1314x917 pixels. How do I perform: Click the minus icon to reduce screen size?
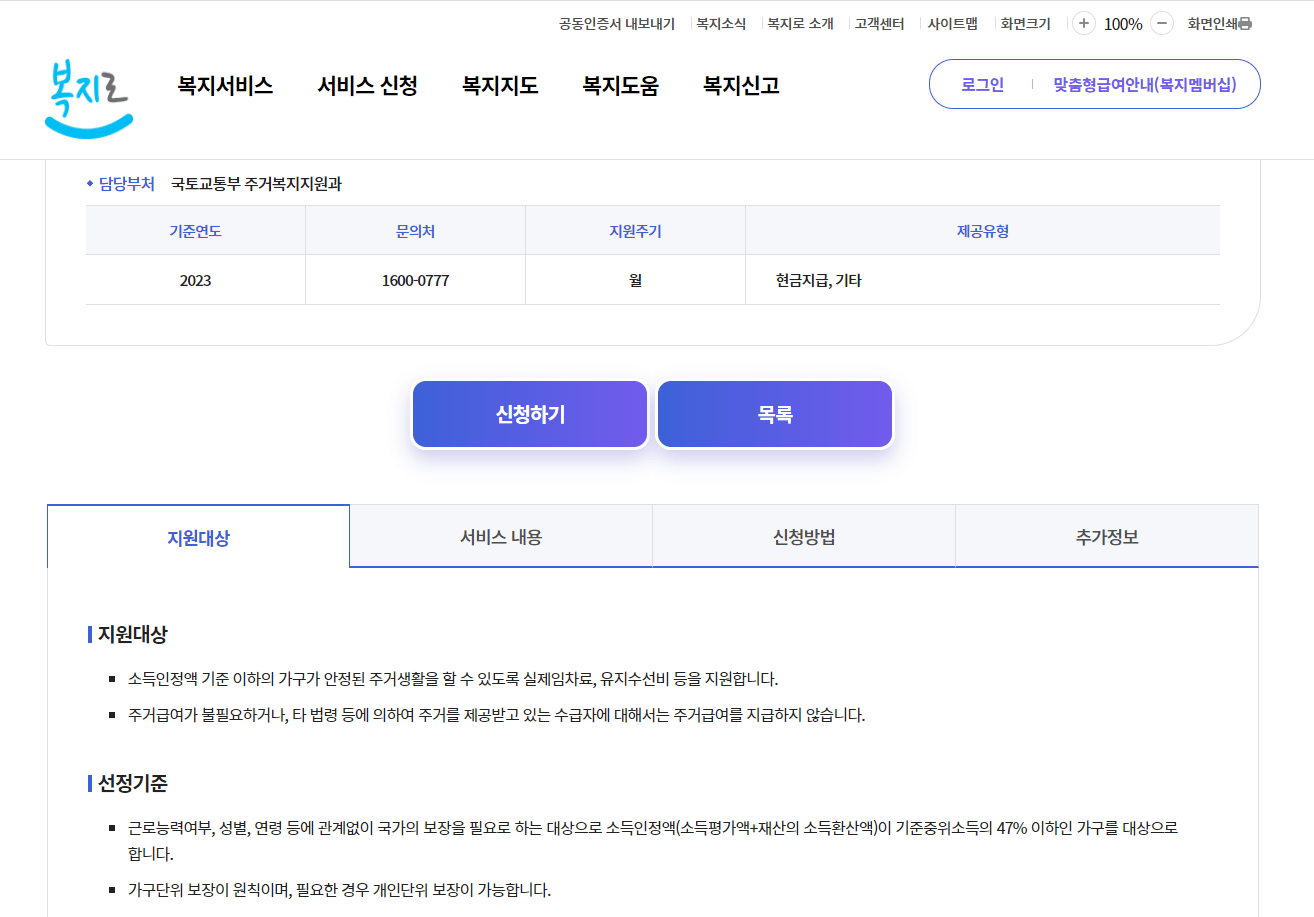(1161, 22)
